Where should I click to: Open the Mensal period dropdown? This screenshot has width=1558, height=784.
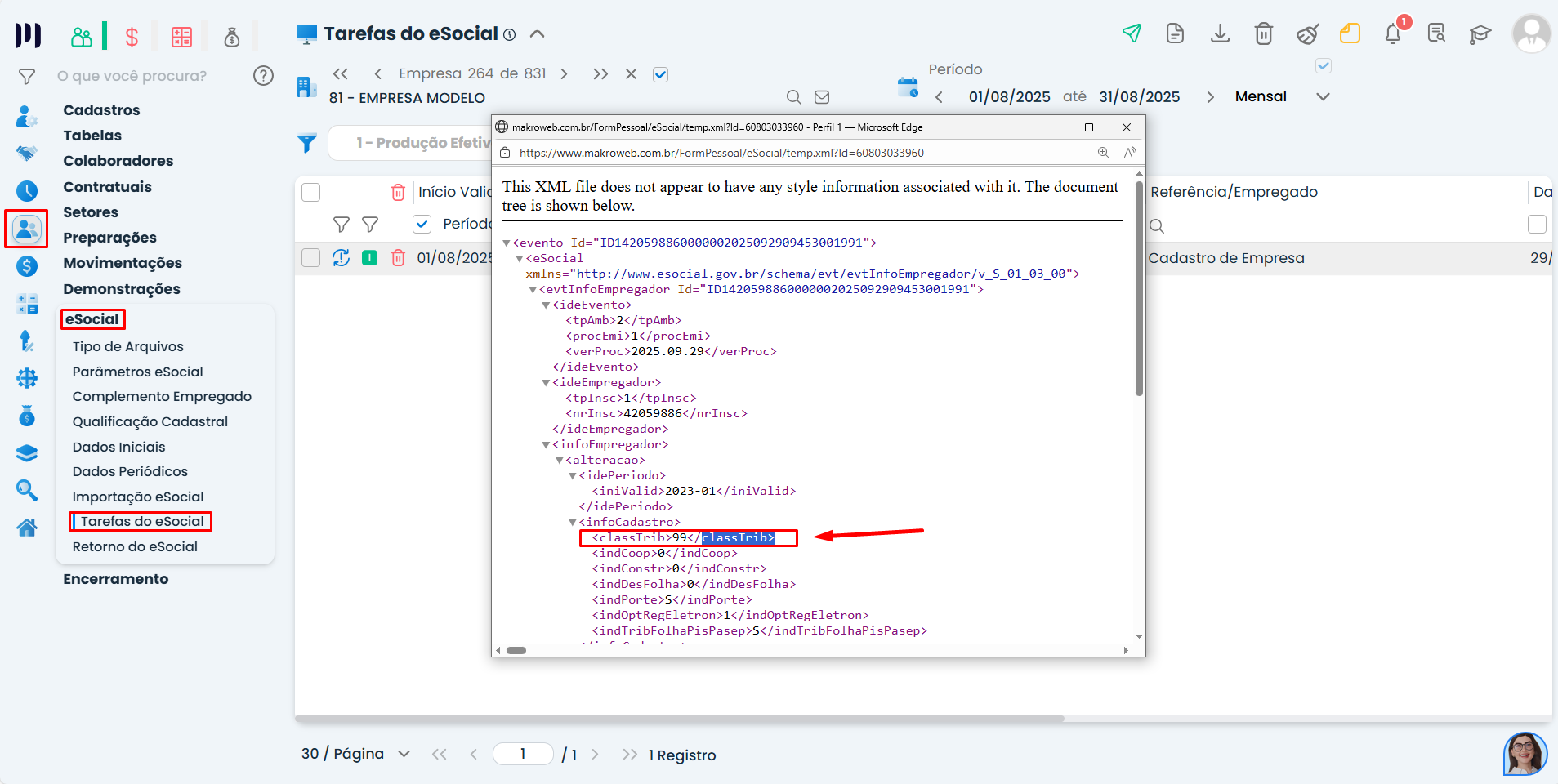tap(1323, 96)
